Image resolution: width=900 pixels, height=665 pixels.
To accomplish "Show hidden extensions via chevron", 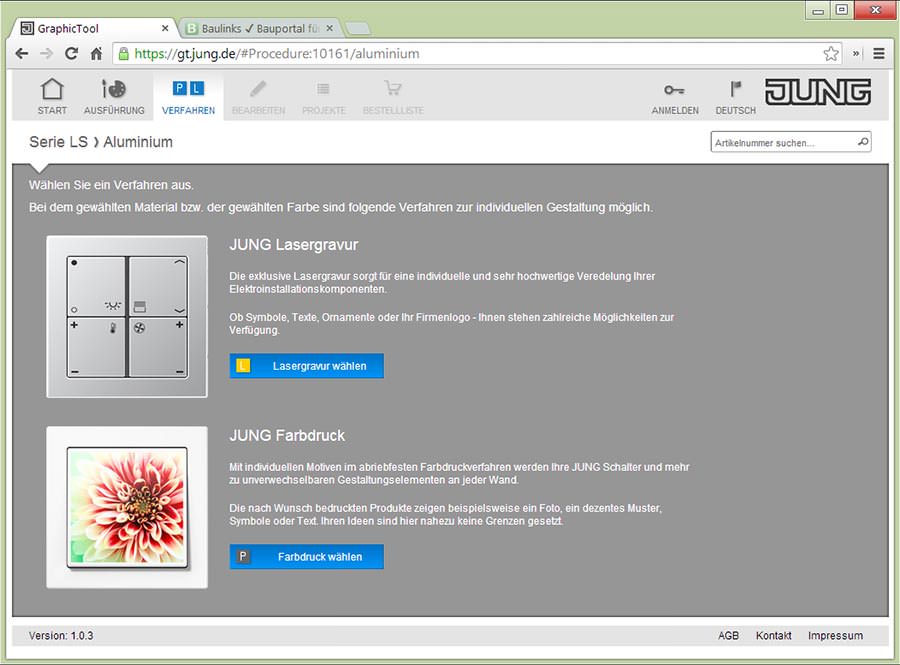I will (x=856, y=54).
